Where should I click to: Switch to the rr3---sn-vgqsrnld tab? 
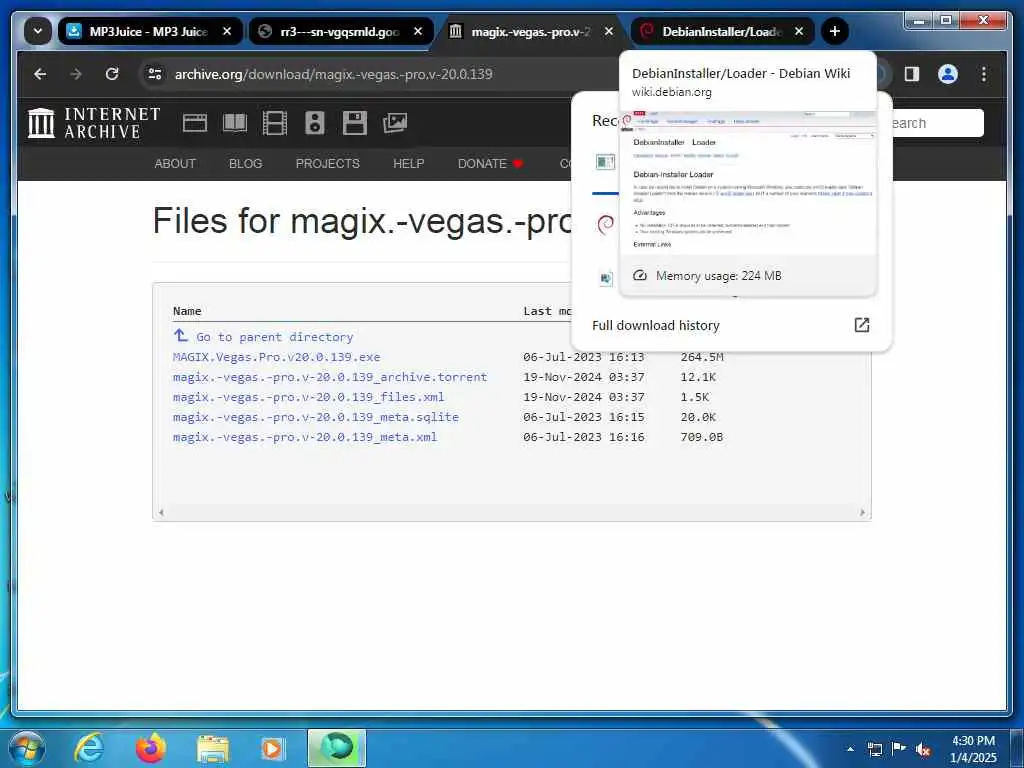point(340,31)
